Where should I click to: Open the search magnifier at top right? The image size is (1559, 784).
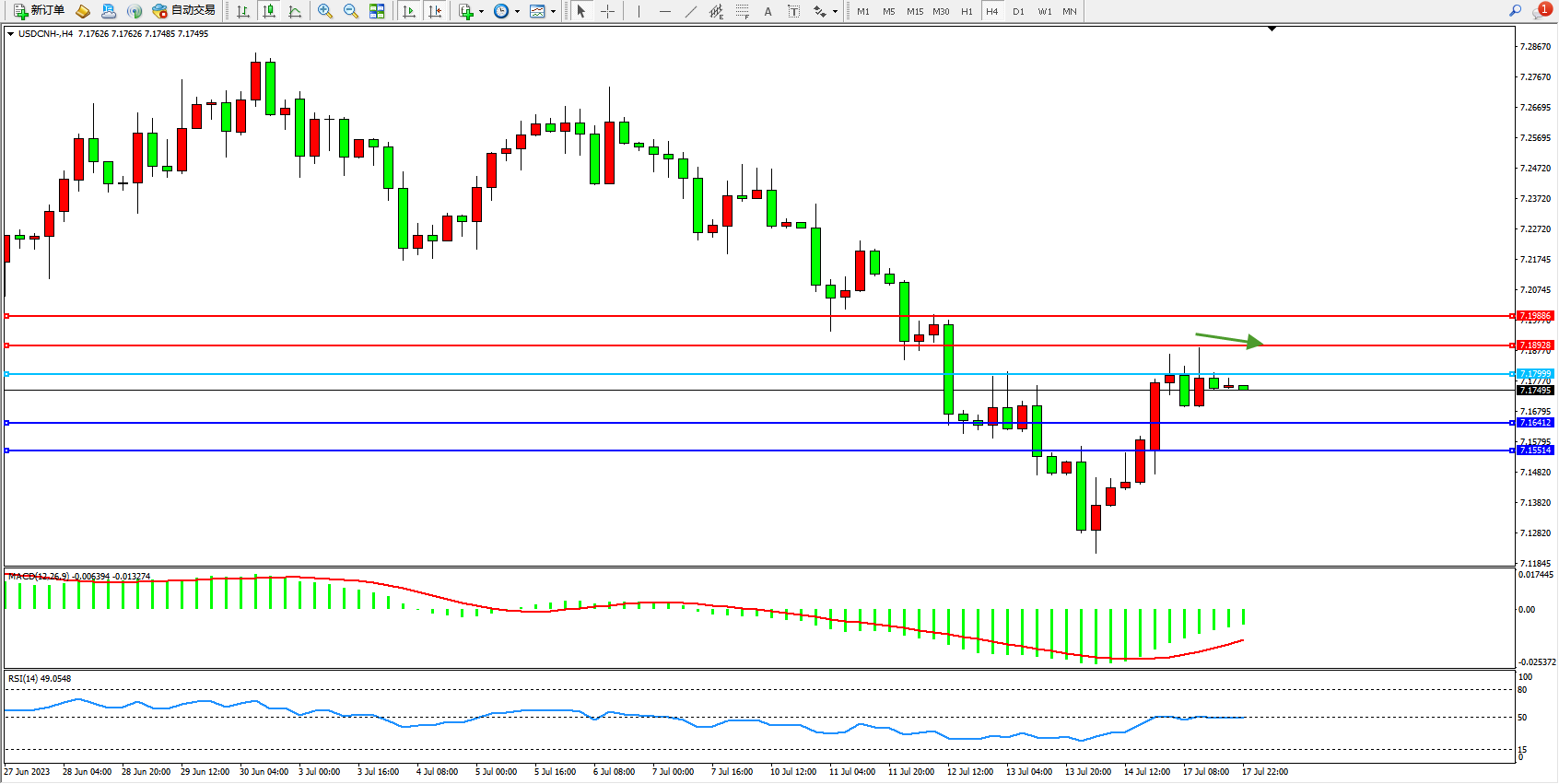[1515, 11]
